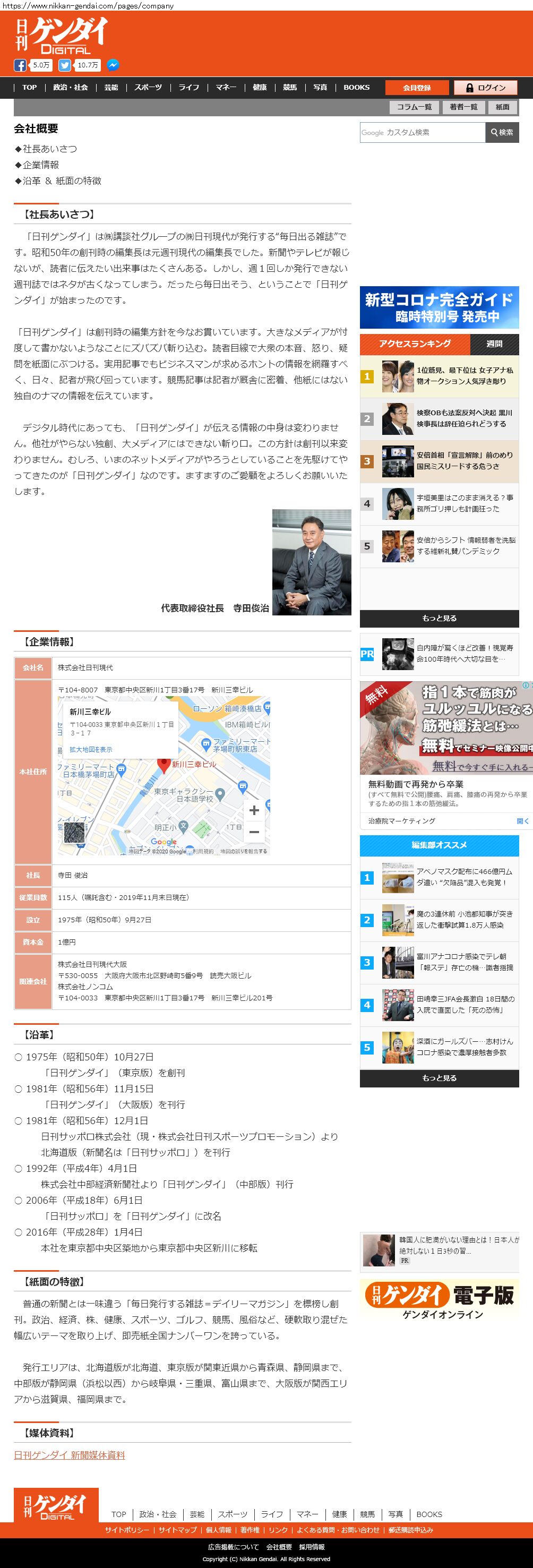Select the アクセスランキング tab
This screenshot has height=1568, width=533.
tap(415, 344)
